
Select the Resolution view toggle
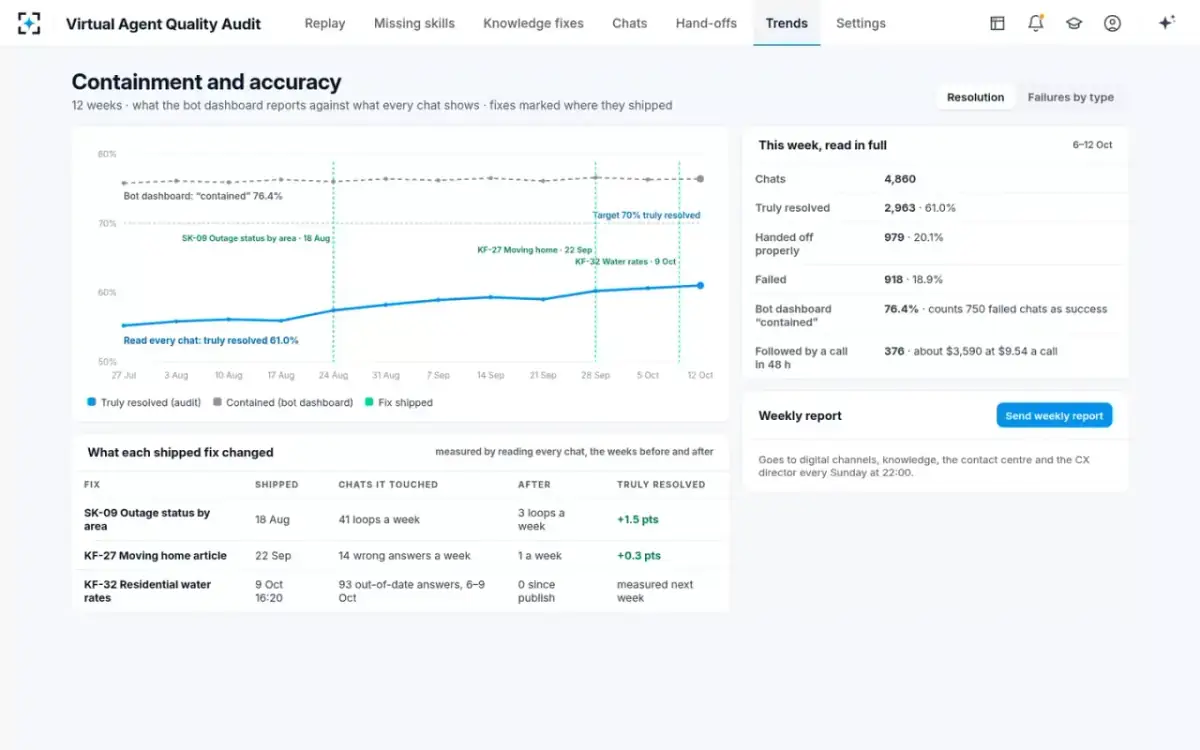click(x=975, y=97)
